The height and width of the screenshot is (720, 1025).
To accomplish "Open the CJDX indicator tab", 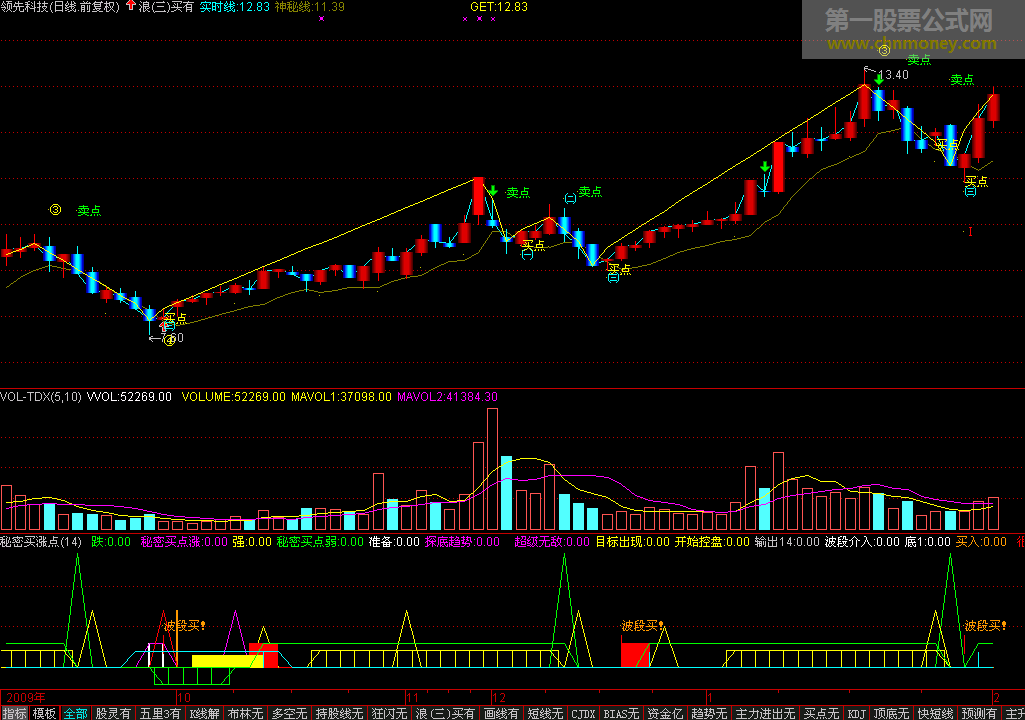I will pos(583,713).
